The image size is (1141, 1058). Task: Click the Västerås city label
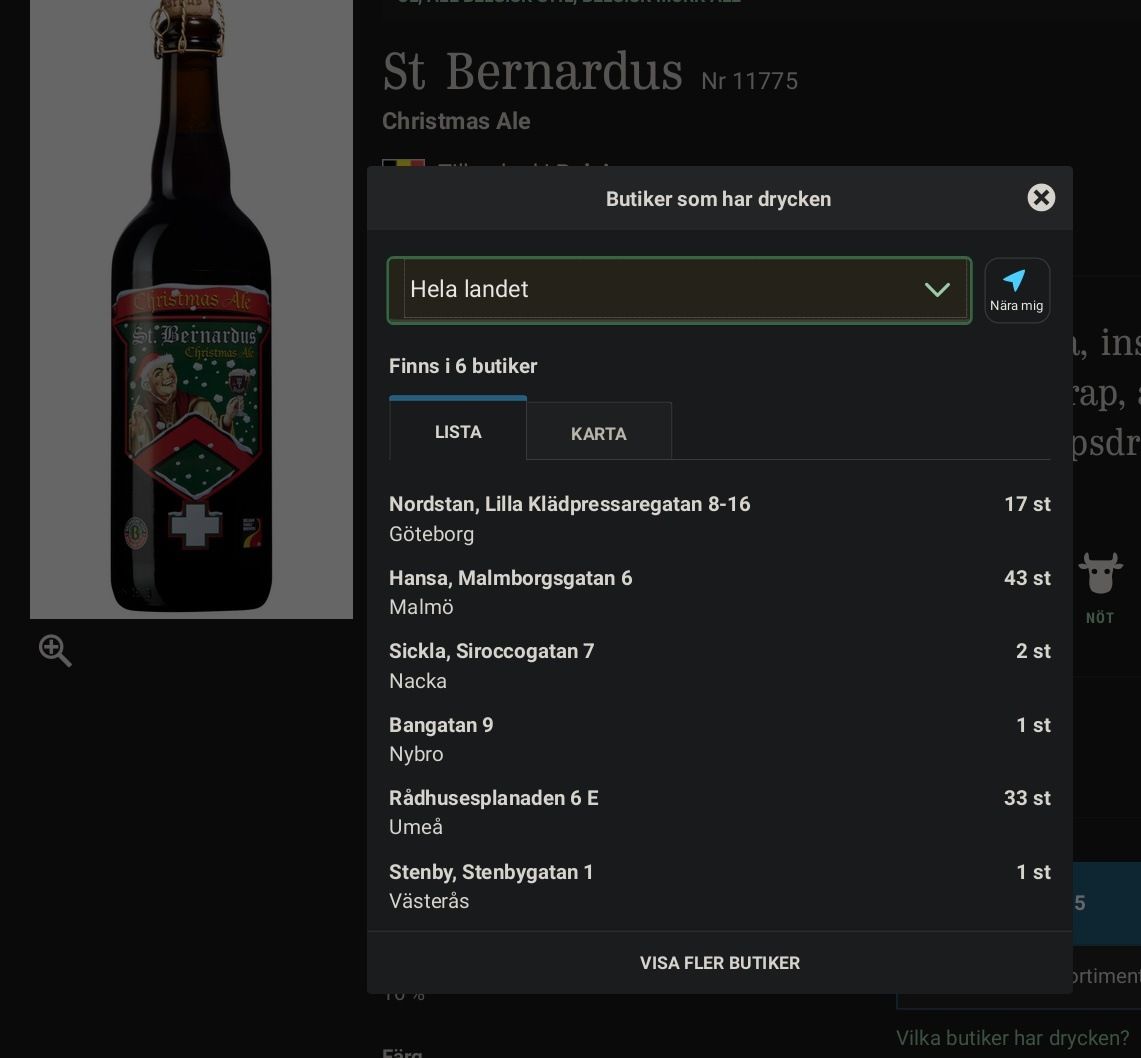429,901
